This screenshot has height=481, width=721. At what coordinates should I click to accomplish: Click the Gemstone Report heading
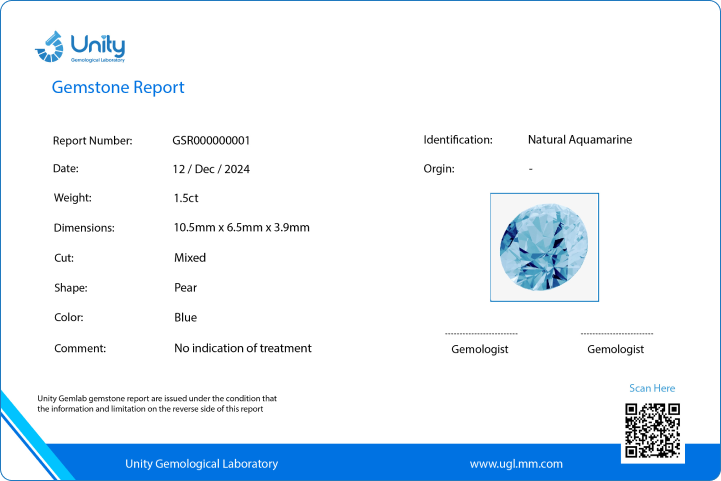pyautogui.click(x=118, y=87)
